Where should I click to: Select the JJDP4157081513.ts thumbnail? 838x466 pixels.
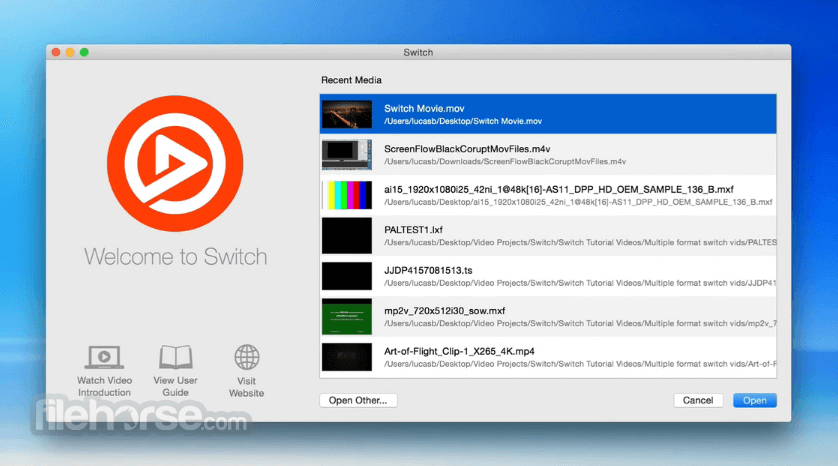(347, 276)
